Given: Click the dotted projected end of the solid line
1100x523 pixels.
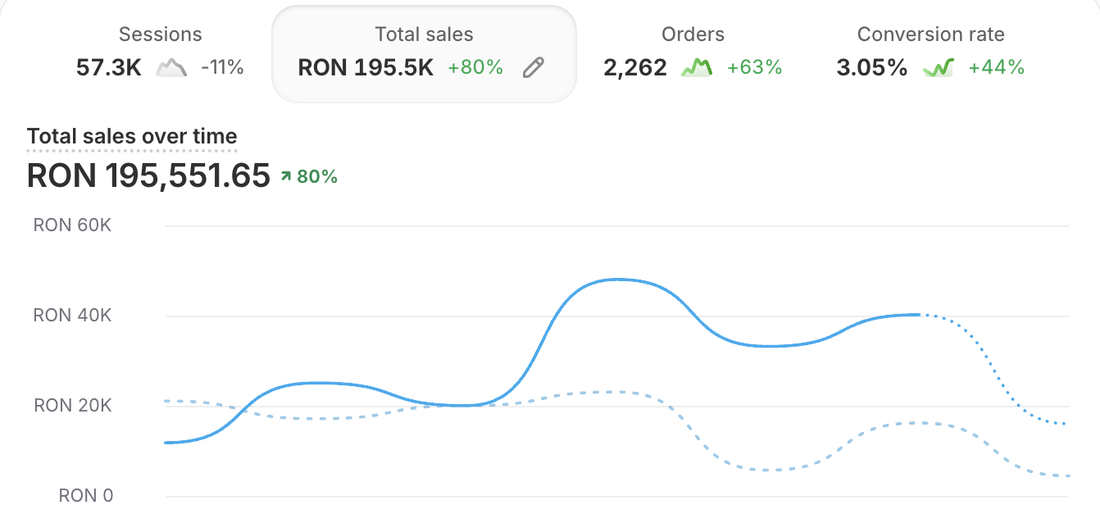Looking at the screenshot, I should 1065,423.
